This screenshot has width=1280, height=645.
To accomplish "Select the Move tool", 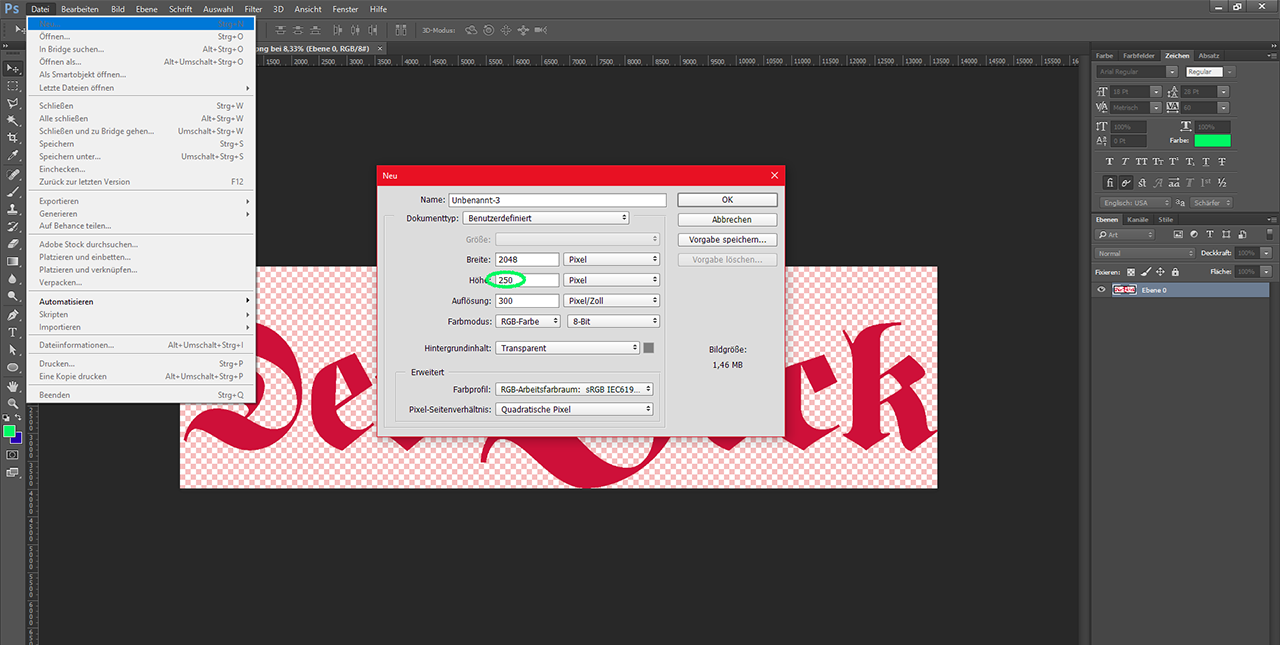I will click(x=13, y=68).
